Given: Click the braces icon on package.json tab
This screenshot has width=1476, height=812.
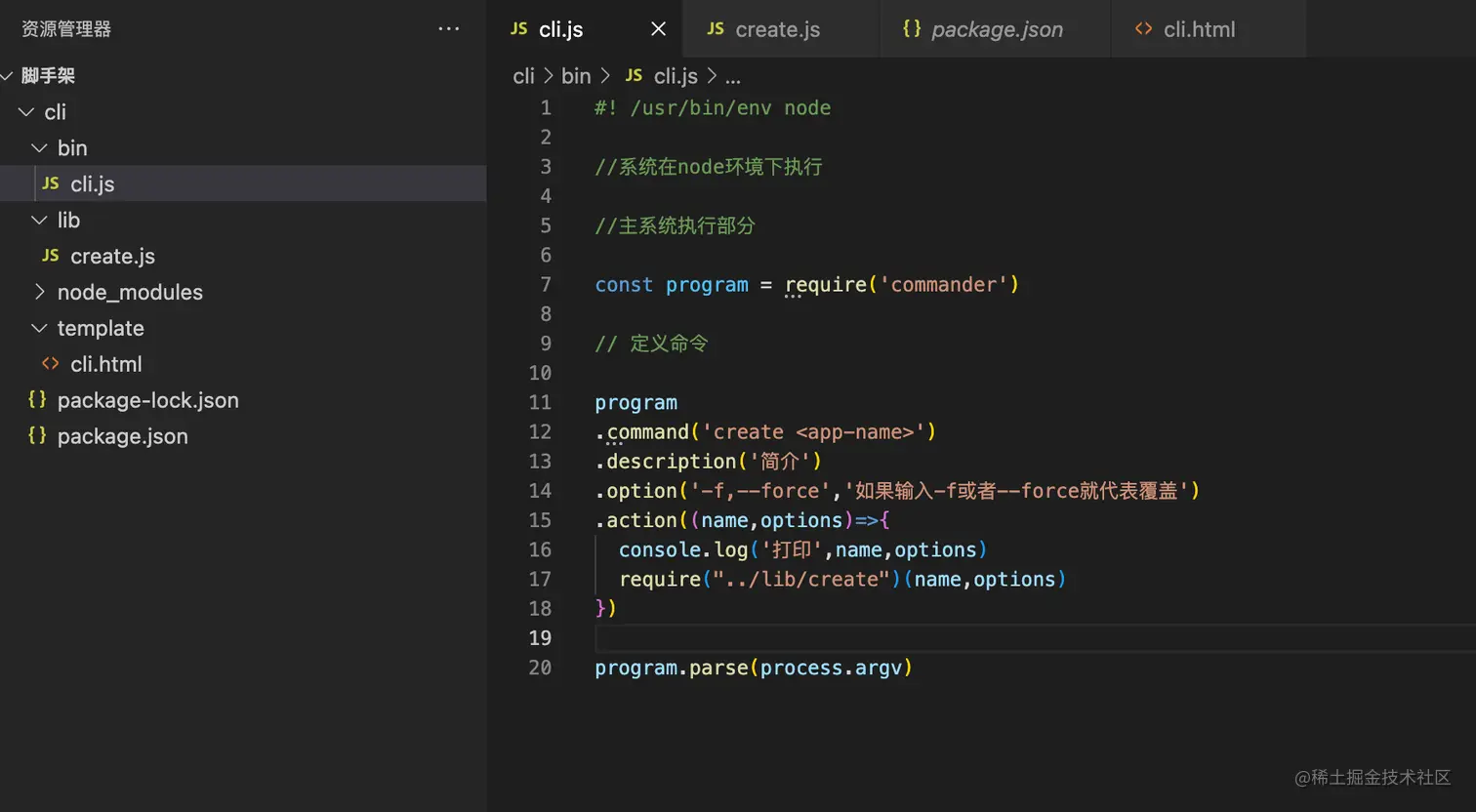Looking at the screenshot, I should [x=912, y=28].
